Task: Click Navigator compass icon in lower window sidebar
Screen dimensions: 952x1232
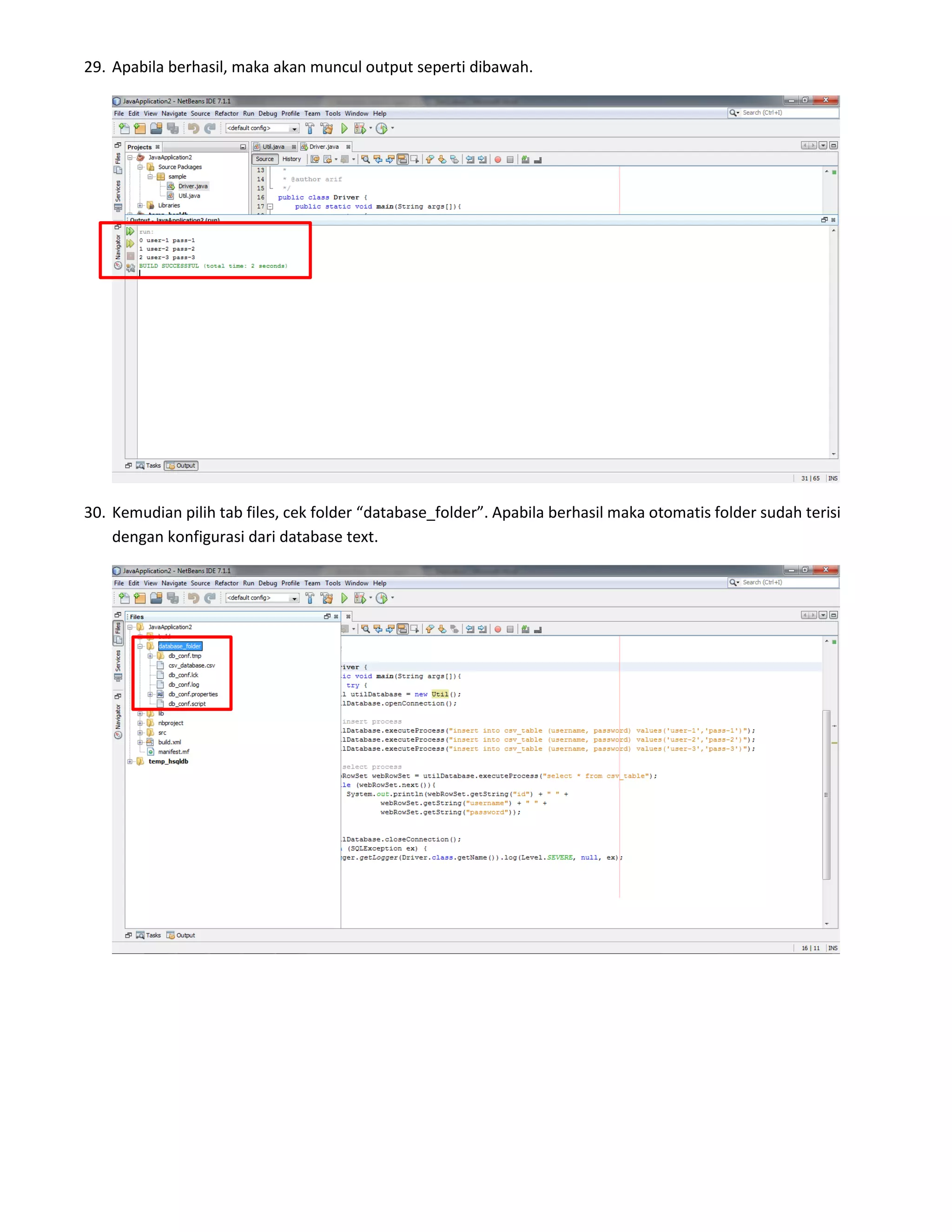Action: point(118,735)
